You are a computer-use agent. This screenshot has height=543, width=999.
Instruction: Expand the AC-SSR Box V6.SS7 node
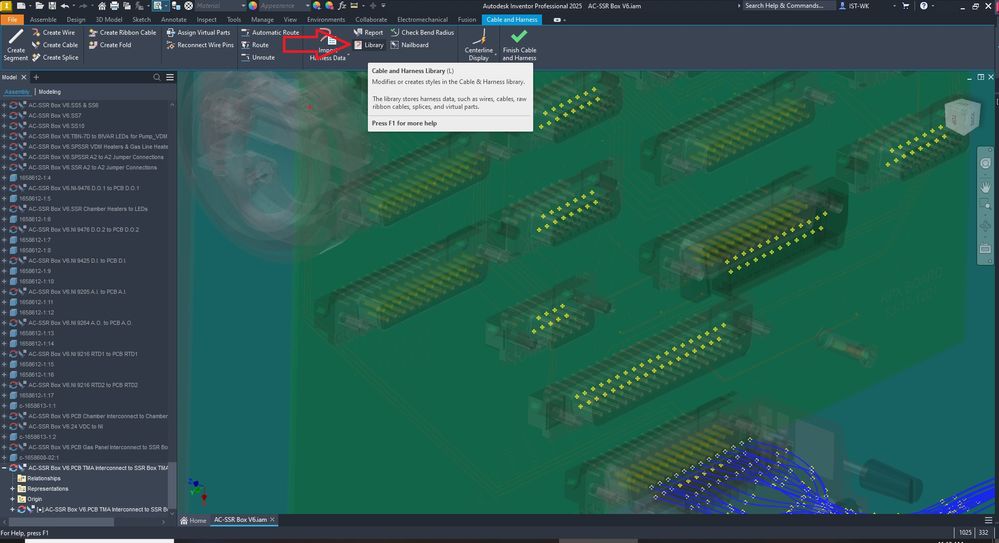click(4, 115)
